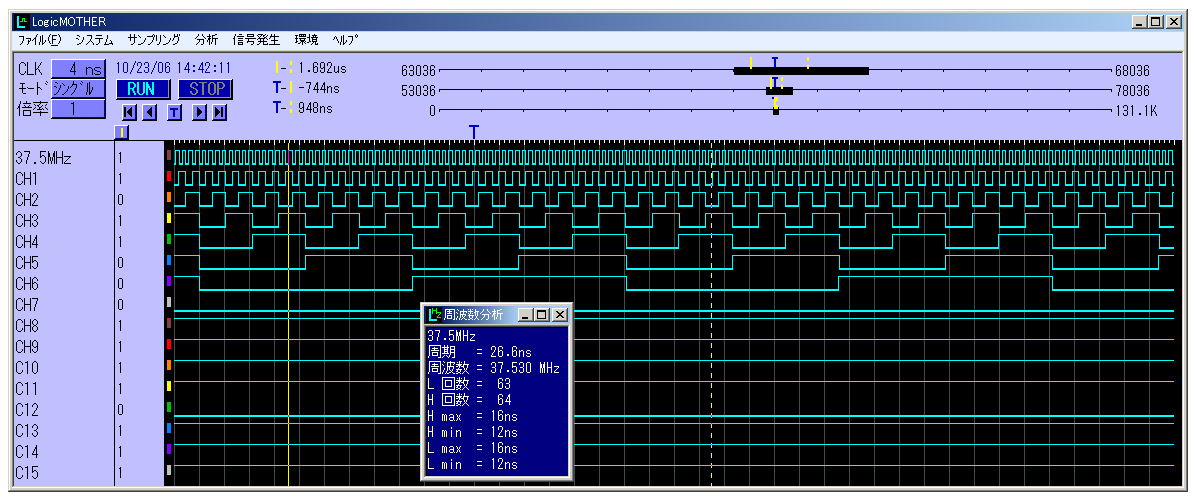This screenshot has height=503, width=1195.
Task: Click the yellow color marker for CH3
Action: (x=169, y=220)
